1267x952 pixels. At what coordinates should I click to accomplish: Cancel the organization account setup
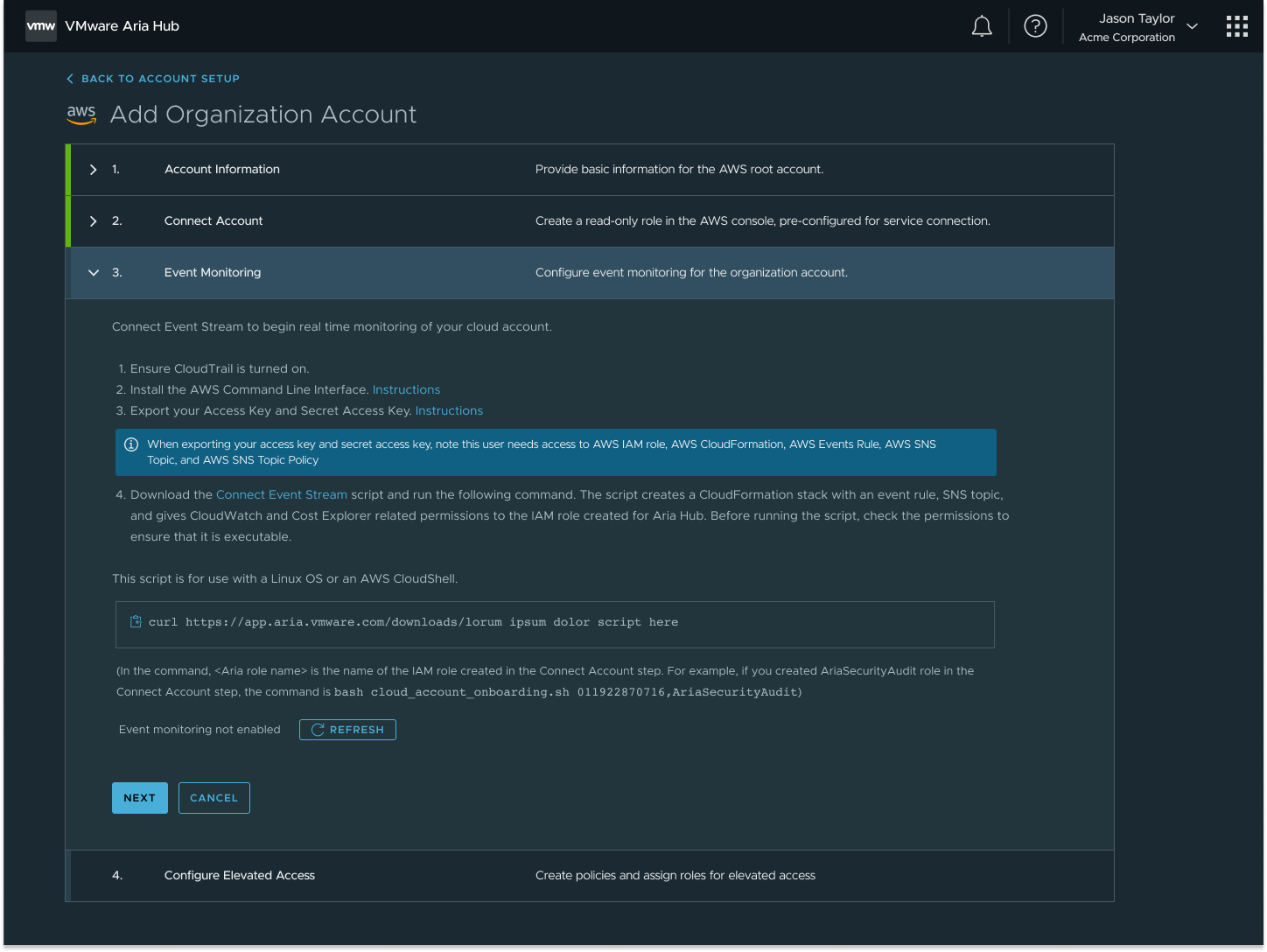click(x=214, y=798)
